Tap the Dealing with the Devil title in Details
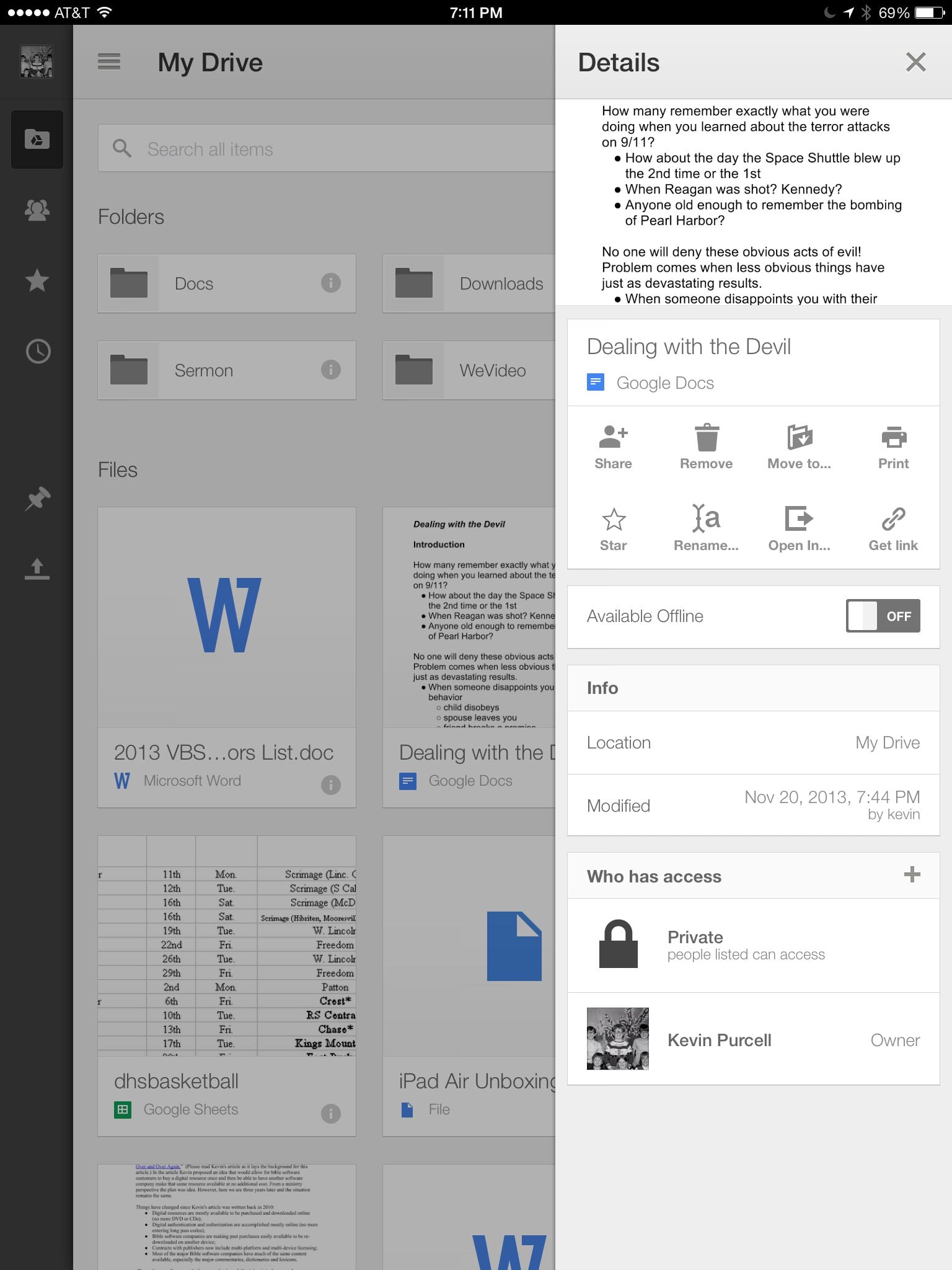 pyautogui.click(x=689, y=347)
